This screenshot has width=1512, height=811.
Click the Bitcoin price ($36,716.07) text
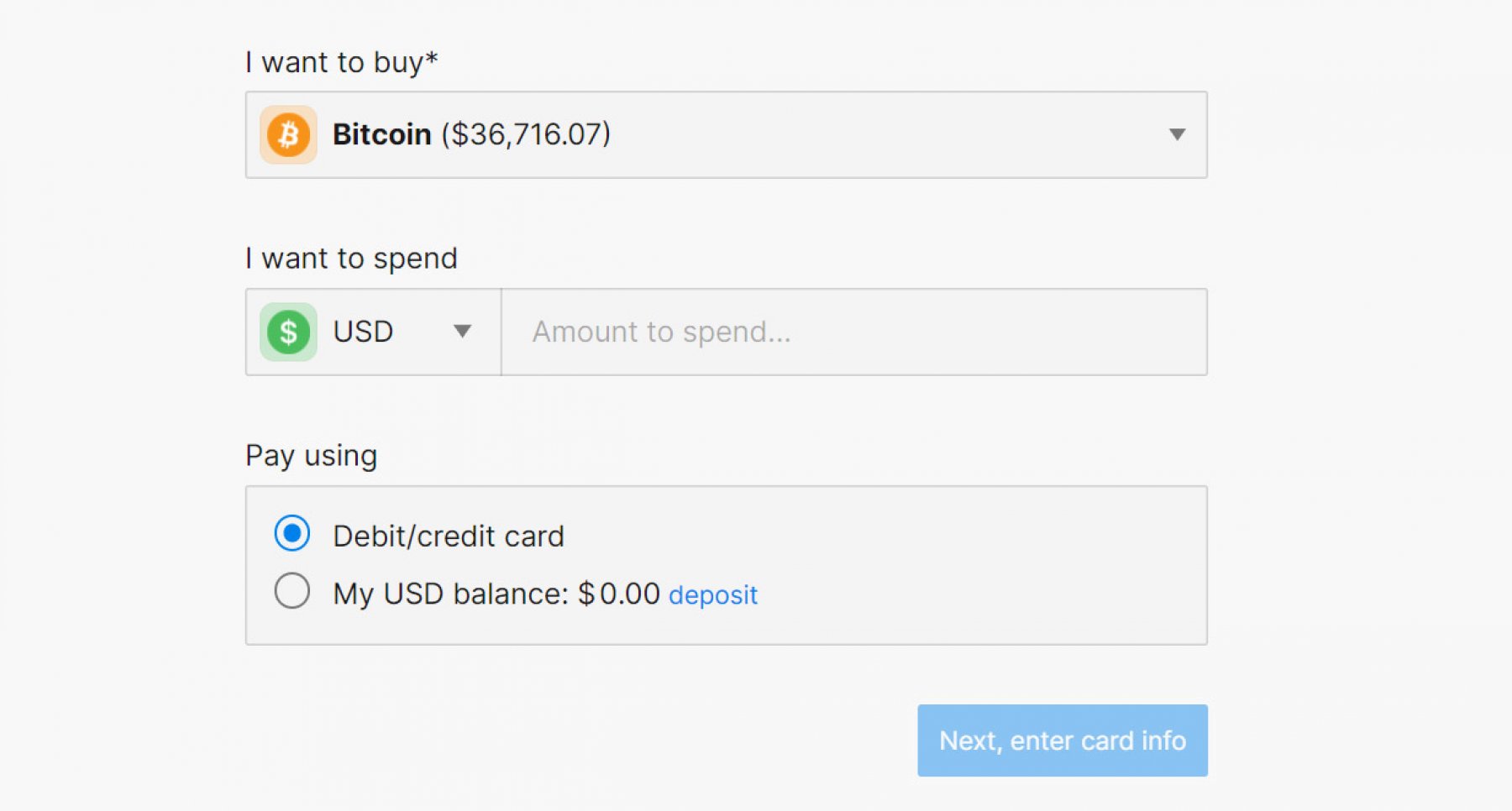click(526, 134)
